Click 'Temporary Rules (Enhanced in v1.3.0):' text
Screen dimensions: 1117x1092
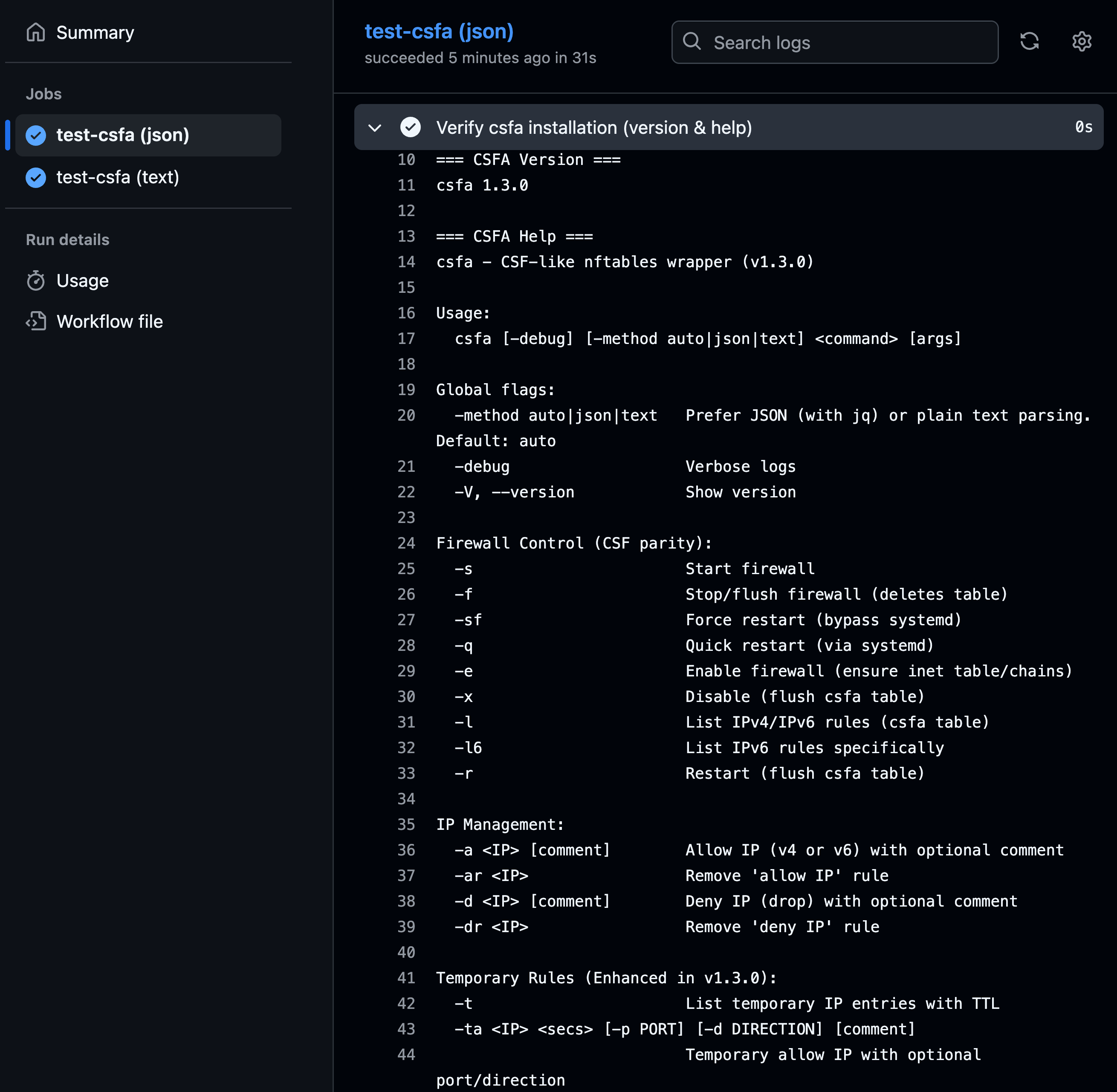(606, 978)
